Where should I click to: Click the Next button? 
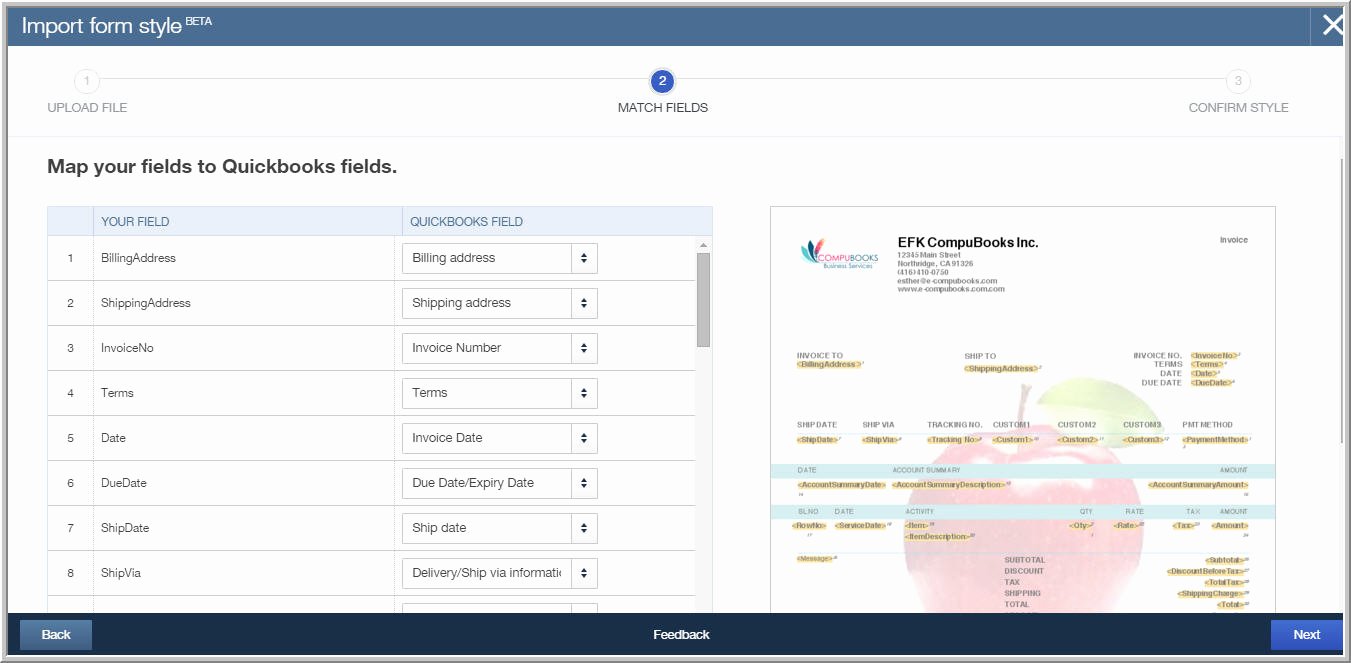(1306, 635)
